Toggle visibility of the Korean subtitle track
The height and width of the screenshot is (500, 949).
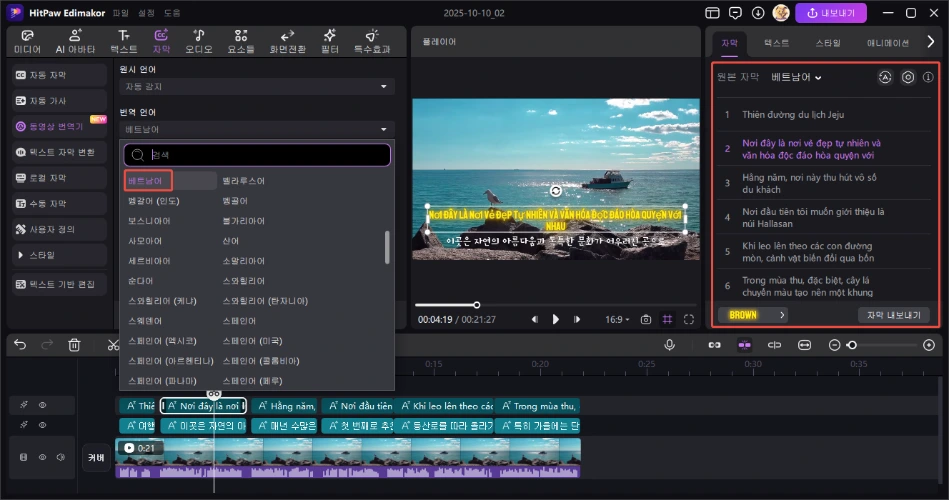(x=43, y=426)
